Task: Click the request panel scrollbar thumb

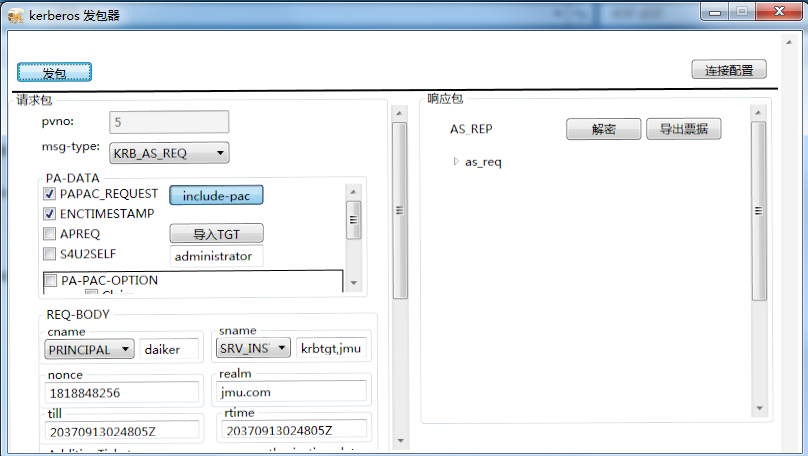Action: click(x=399, y=210)
